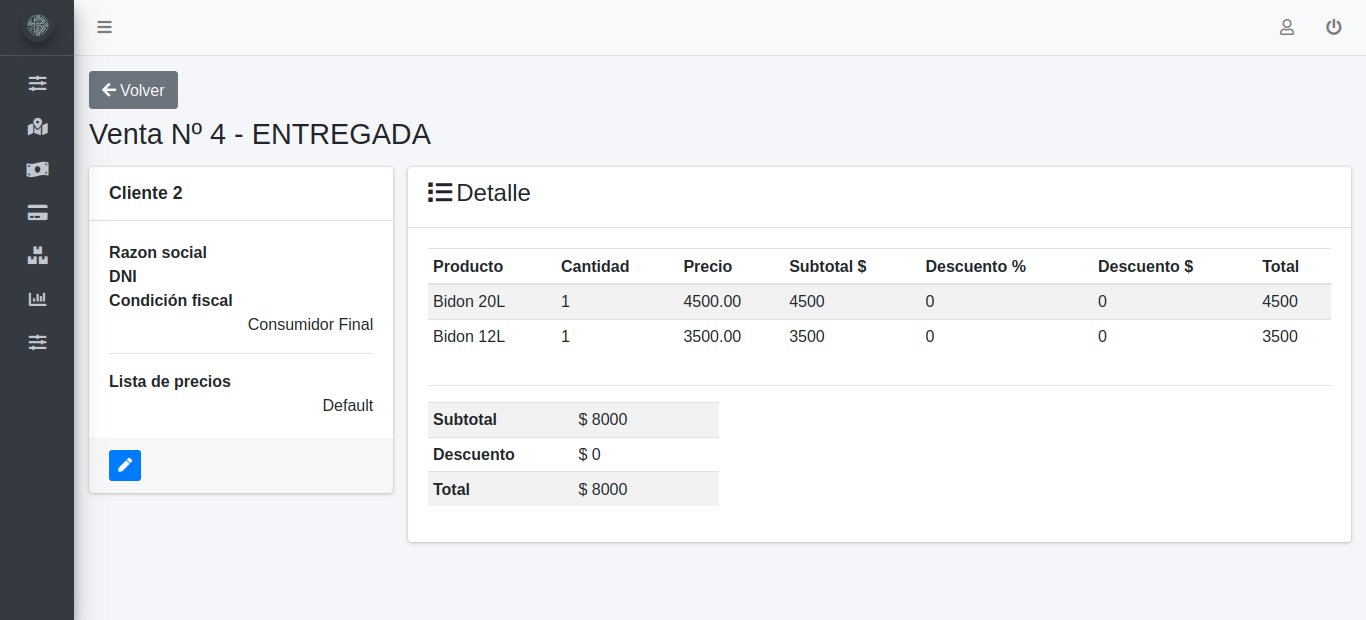The height and width of the screenshot is (620, 1366).
Task: Open the first sliders icon below the logo
Action: point(37,83)
